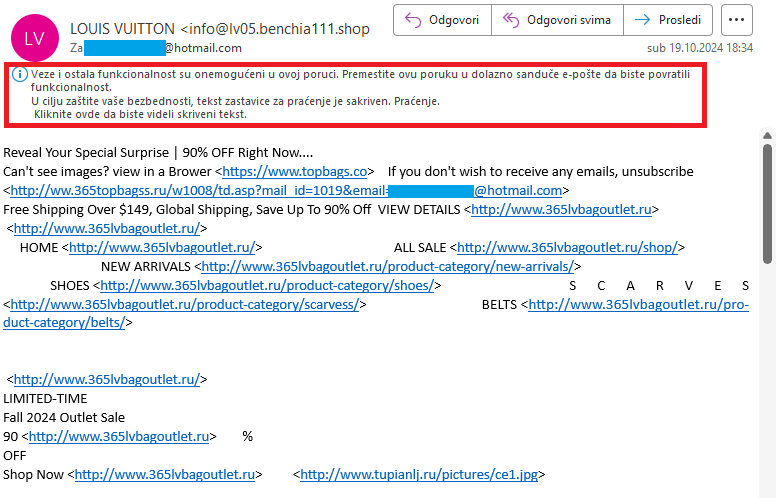Click the Odgovori svima button
Image resolution: width=776 pixels, height=498 pixels.
(557, 20)
